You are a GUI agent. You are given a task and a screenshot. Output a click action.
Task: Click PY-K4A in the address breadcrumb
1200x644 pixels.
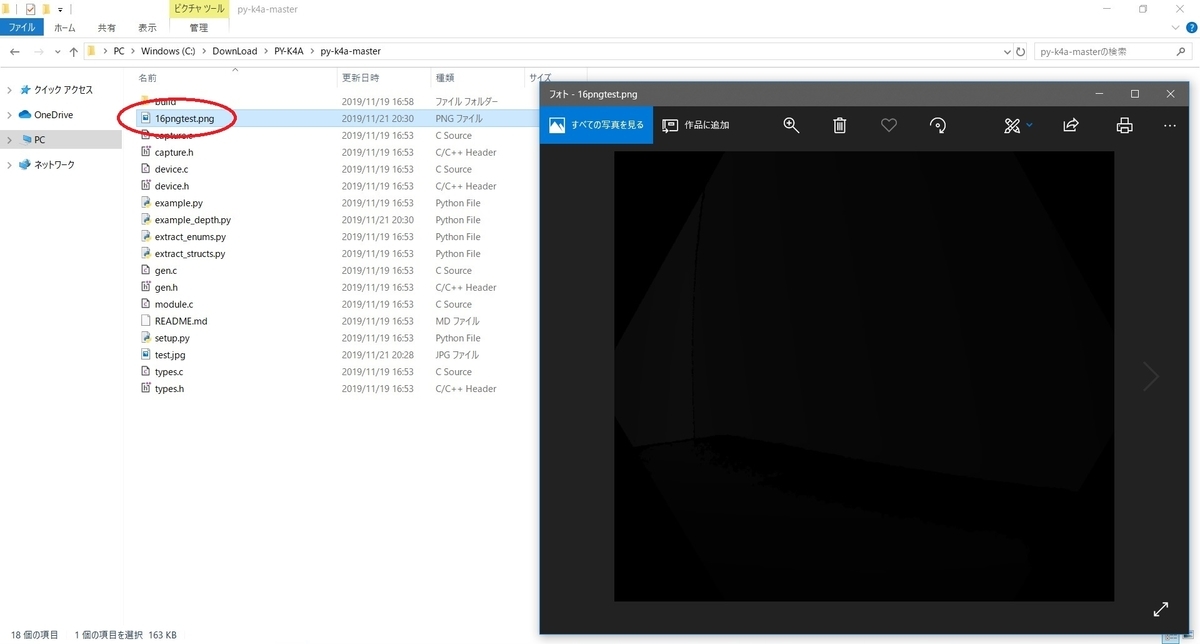click(x=289, y=51)
